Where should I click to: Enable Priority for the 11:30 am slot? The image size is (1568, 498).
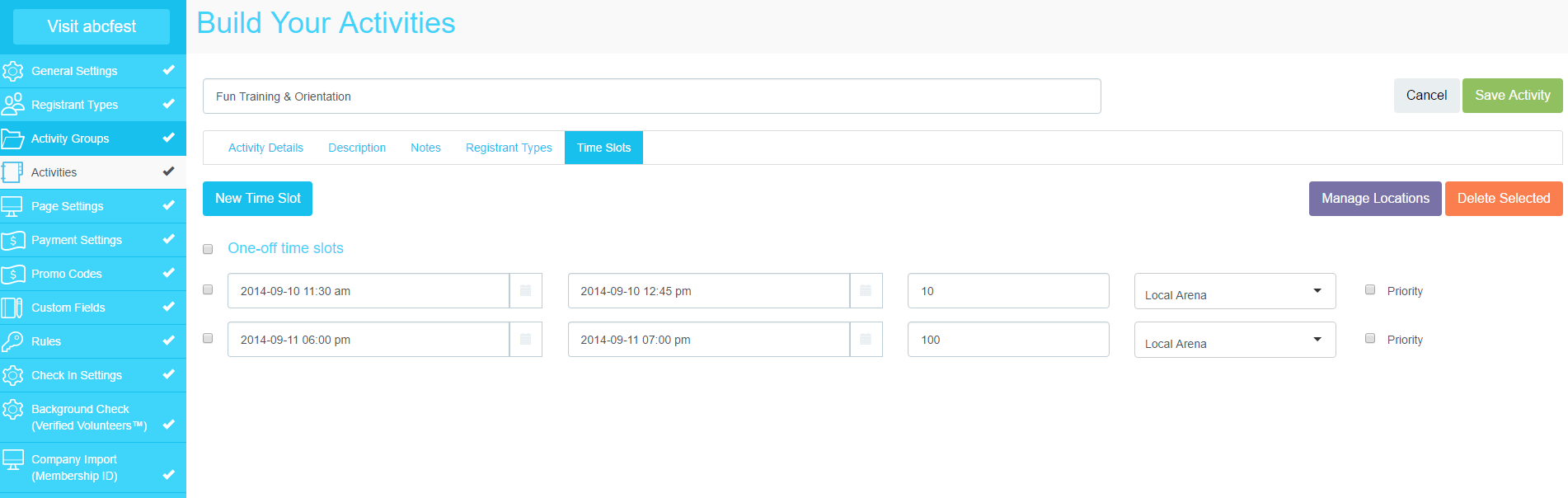1370,290
